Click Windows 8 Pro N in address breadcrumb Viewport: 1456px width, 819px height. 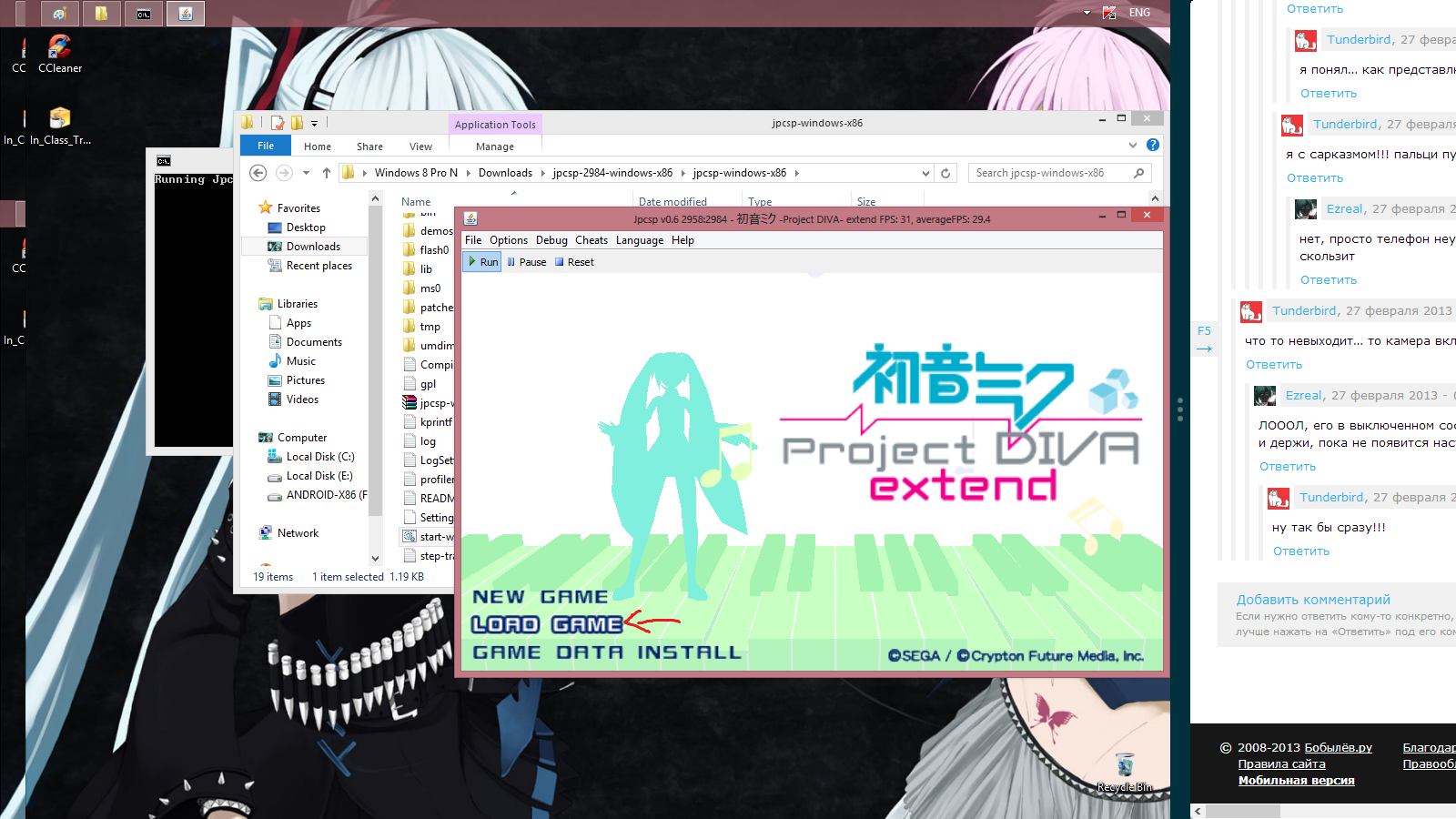click(x=416, y=173)
